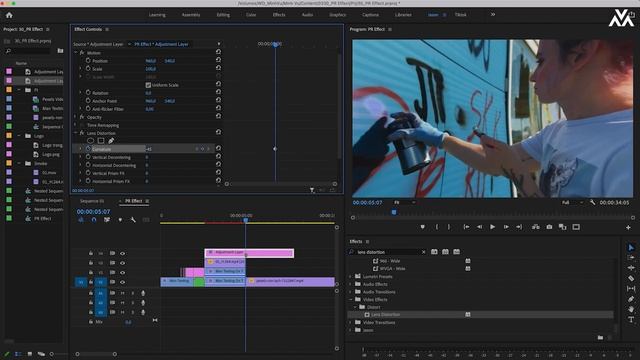
Task: Select the Hand tool
Action: click(x=631, y=309)
